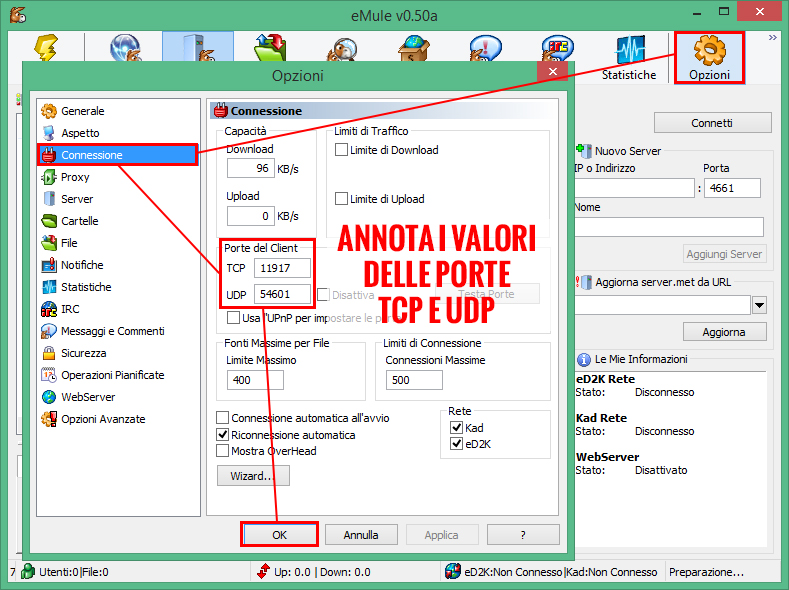This screenshot has height=590, width=789.
Task: Click the Wizard button
Action: pos(253,476)
